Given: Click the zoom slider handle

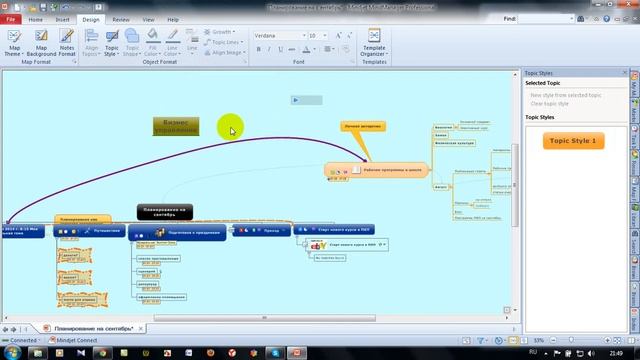Looking at the screenshot, I should pos(571,340).
